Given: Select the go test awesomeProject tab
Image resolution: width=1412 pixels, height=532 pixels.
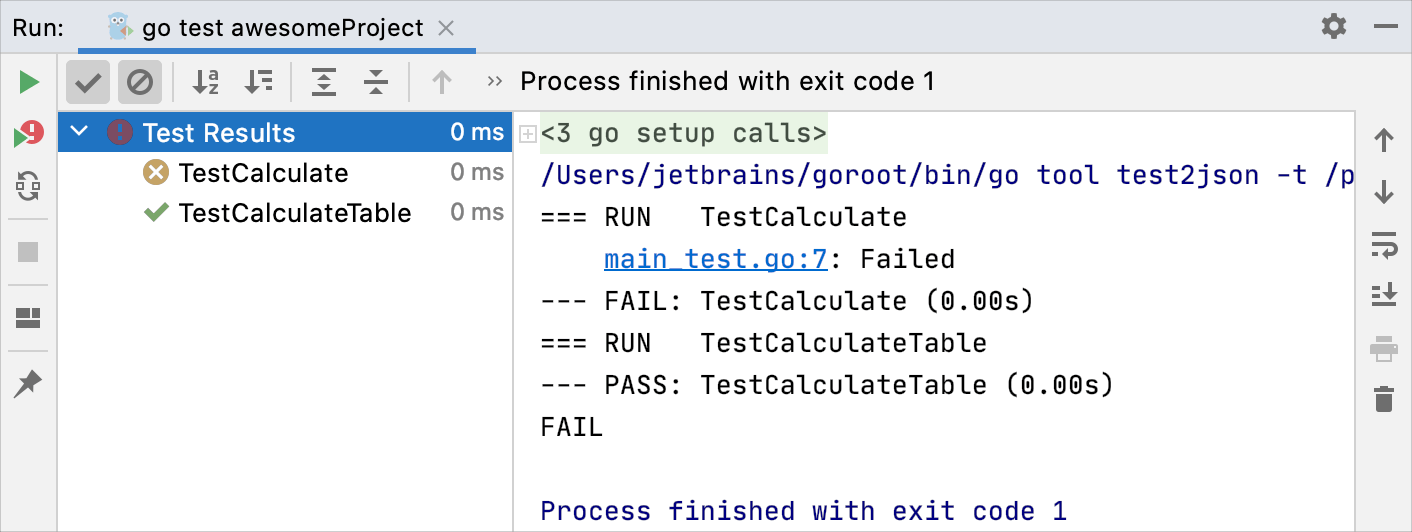Looking at the screenshot, I should click(x=277, y=28).
